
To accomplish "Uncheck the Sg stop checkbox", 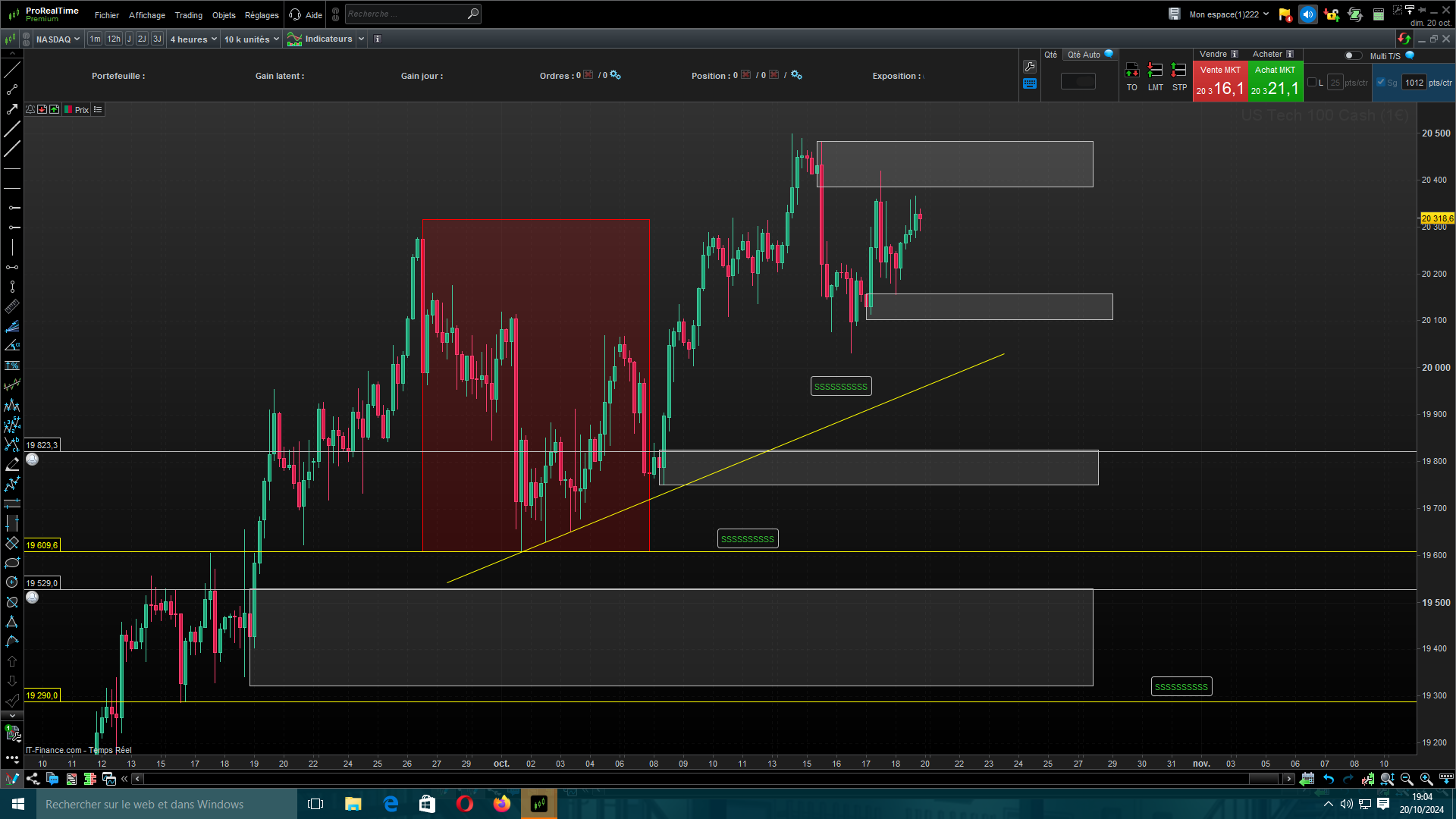I will click(1381, 82).
